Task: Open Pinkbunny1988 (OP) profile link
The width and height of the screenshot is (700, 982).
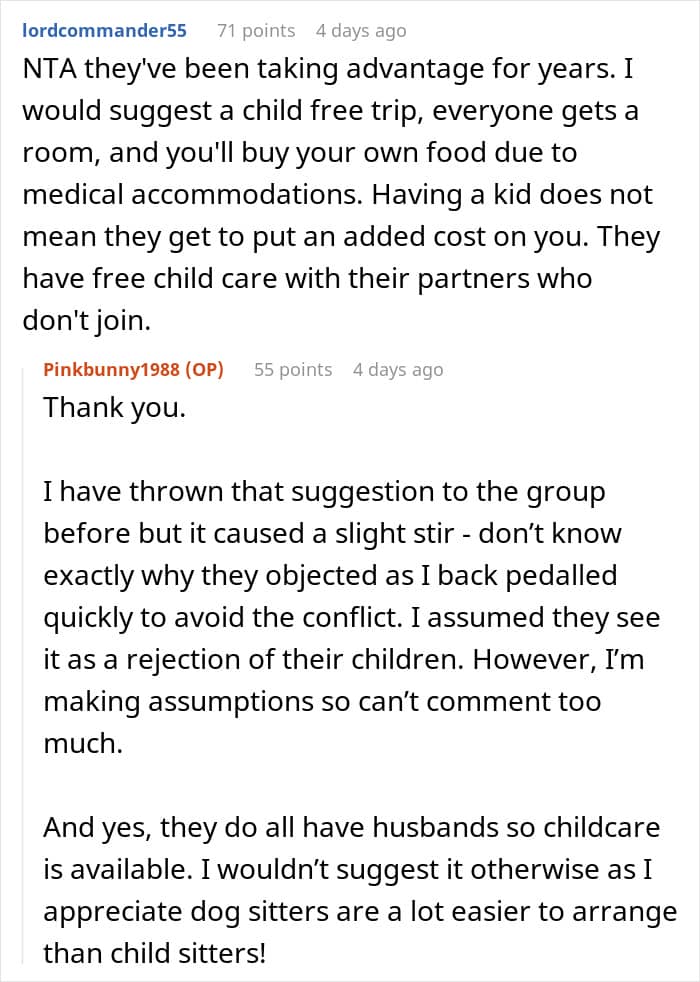Action: point(133,370)
